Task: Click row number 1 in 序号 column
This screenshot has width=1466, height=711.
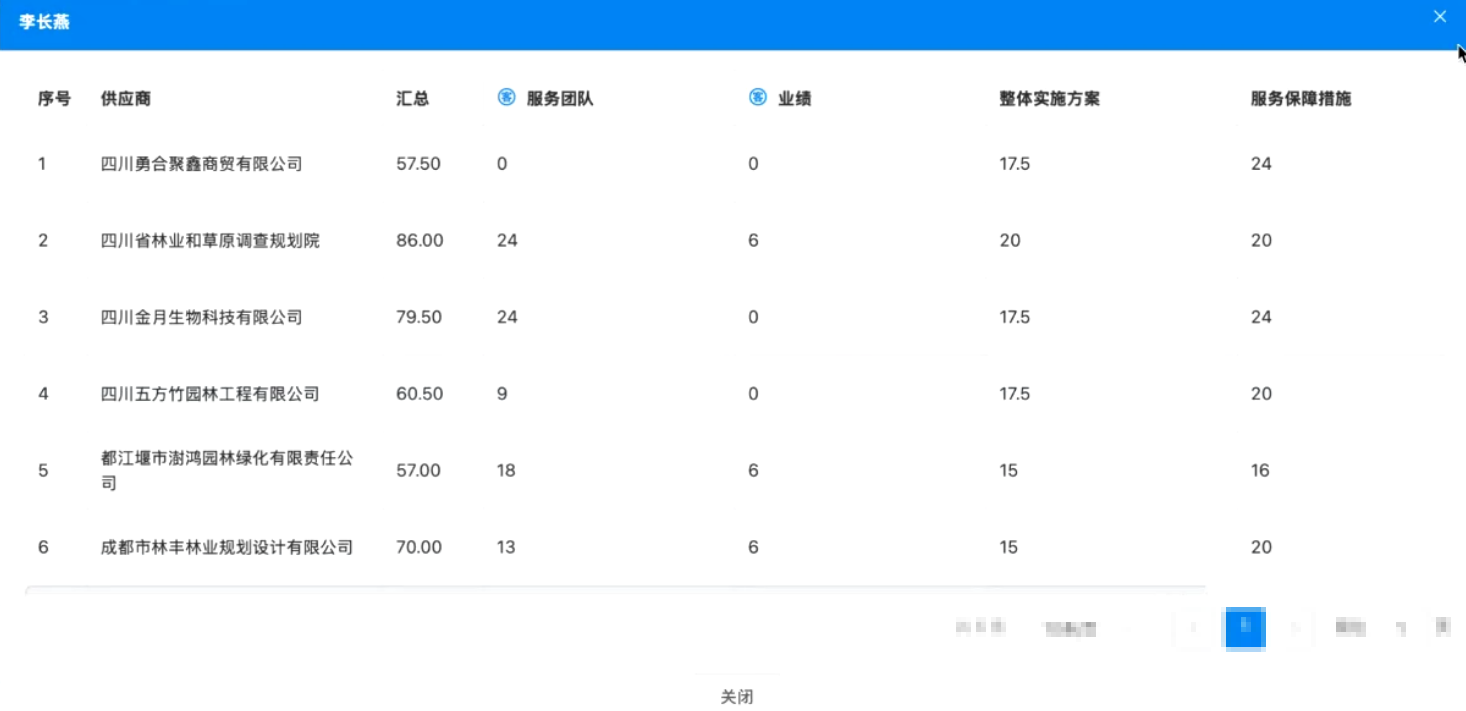Action: click(42, 164)
